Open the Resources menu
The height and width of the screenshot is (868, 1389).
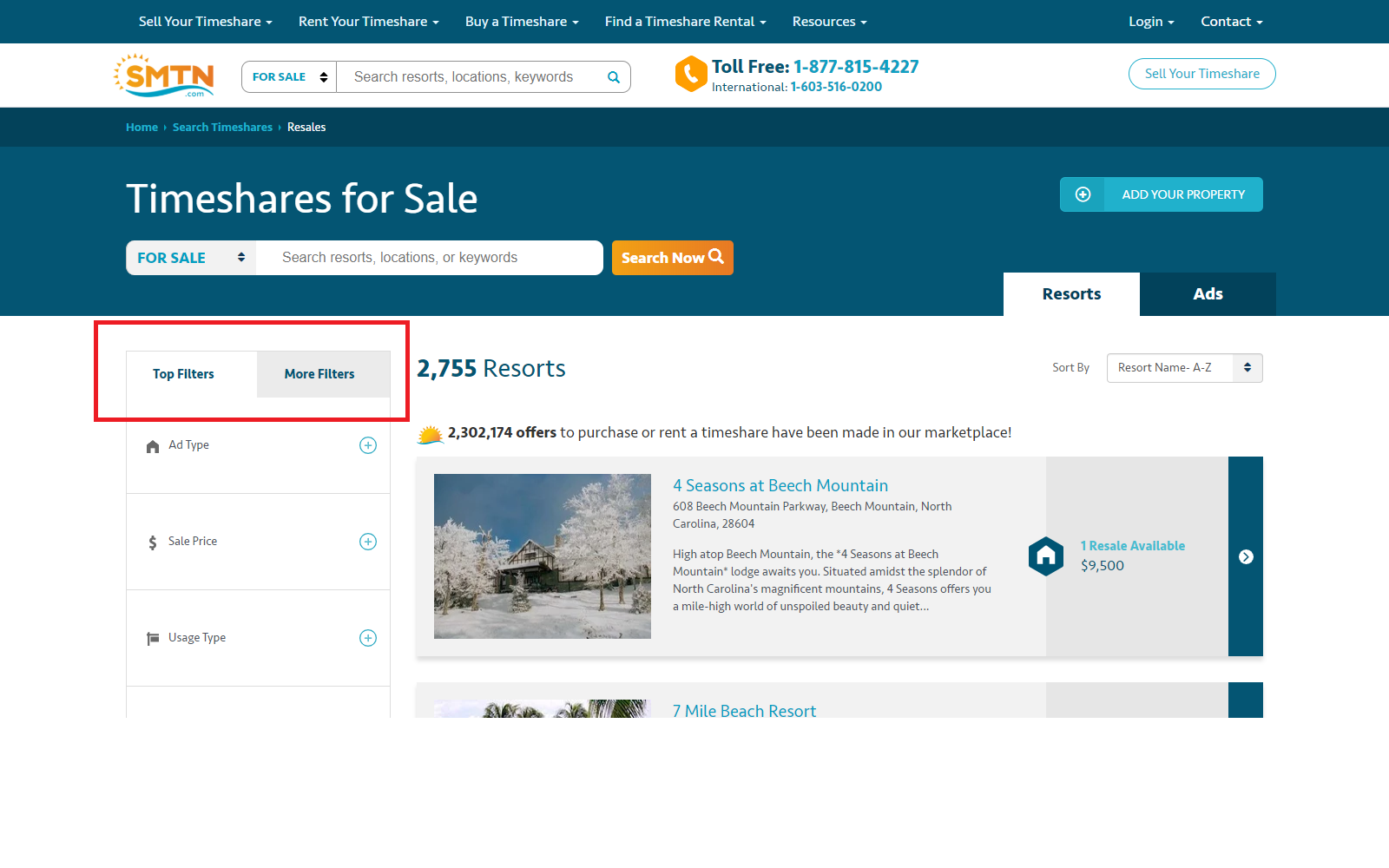point(830,22)
